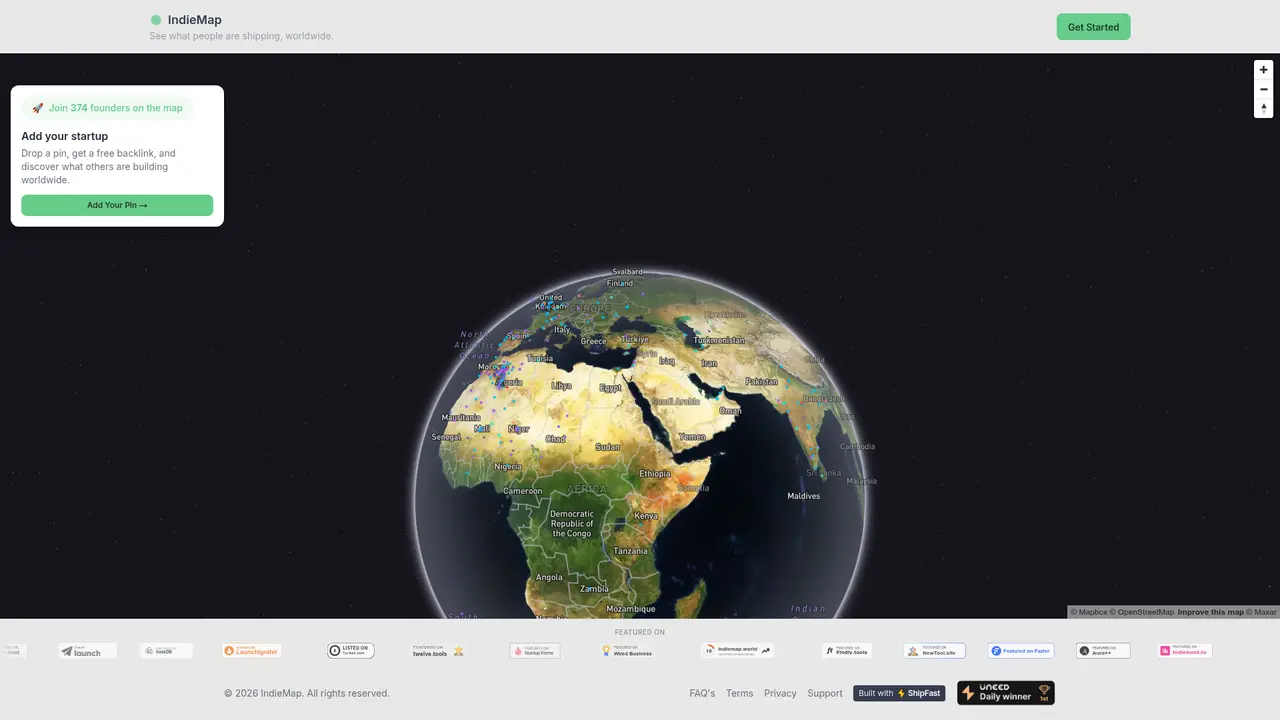Click the Tanzania map label
This screenshot has width=1280, height=720.
pos(630,551)
